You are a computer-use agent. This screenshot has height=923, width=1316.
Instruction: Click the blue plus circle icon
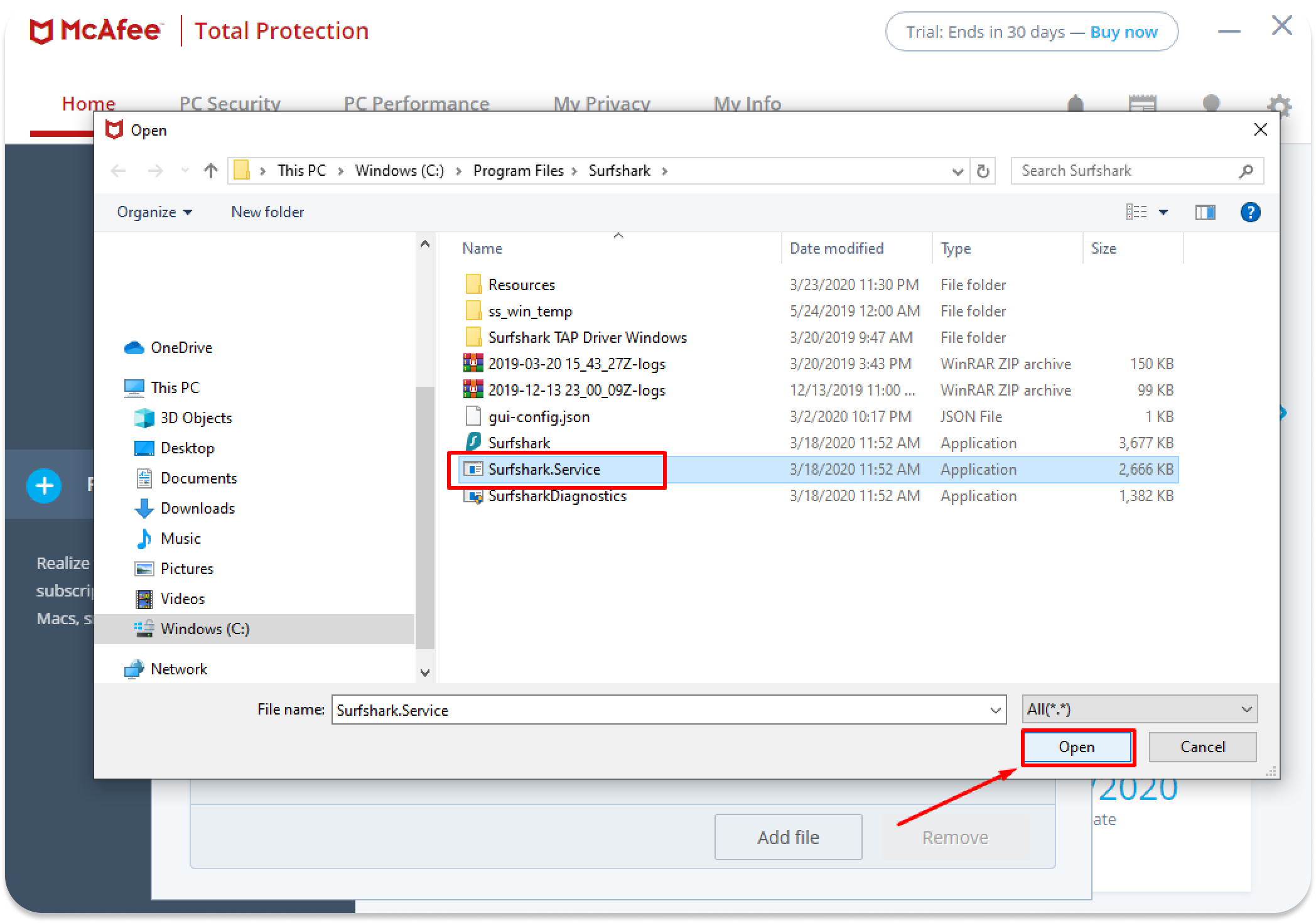44,485
